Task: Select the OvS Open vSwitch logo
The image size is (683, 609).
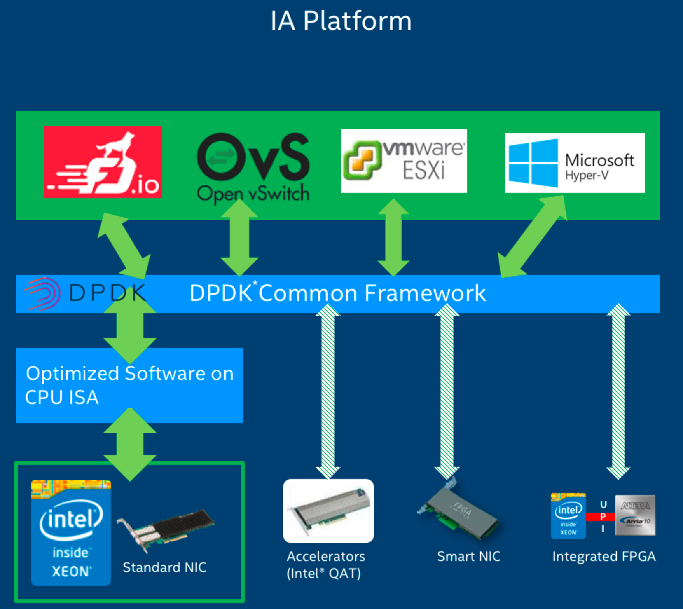Action: click(x=253, y=168)
